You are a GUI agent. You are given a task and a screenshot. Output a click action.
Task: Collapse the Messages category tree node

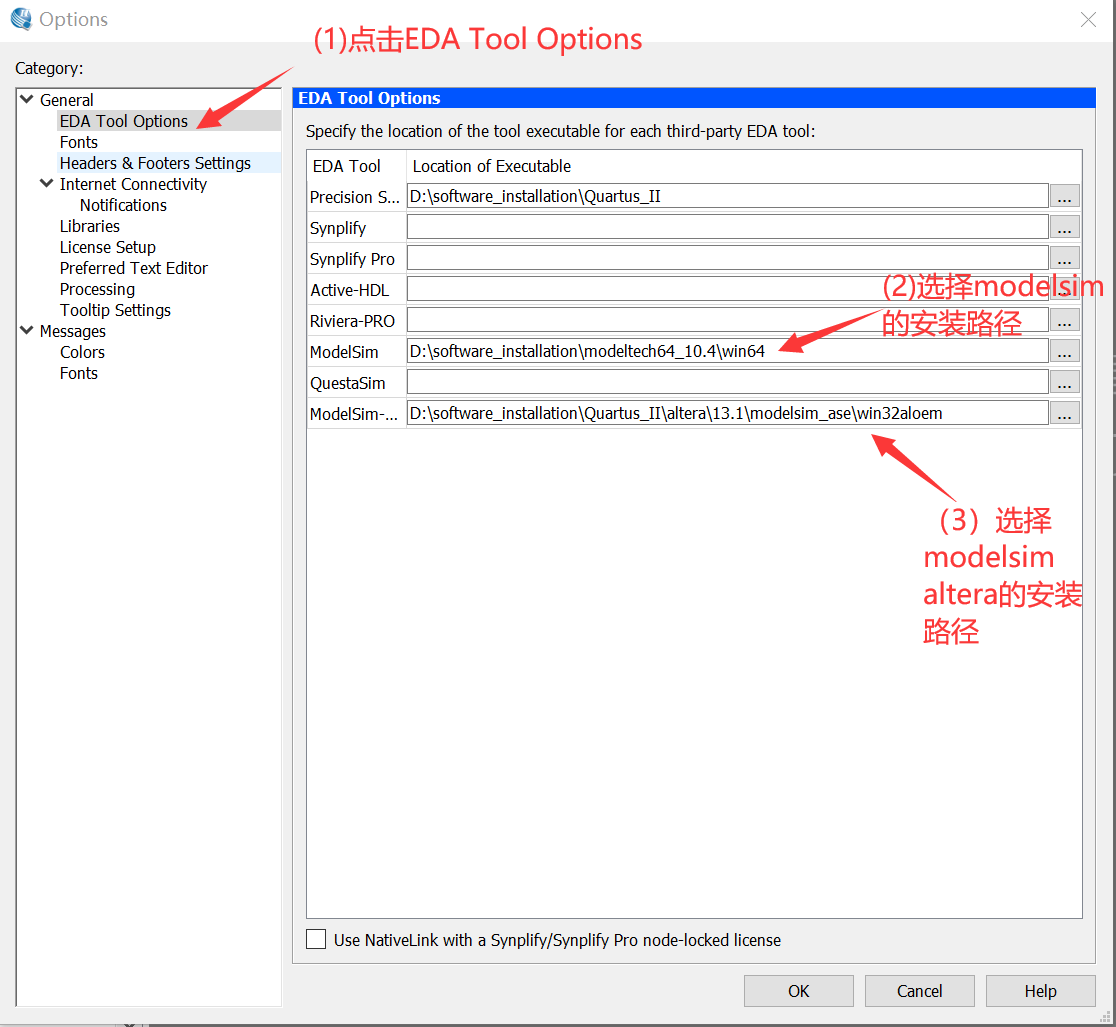[27, 330]
